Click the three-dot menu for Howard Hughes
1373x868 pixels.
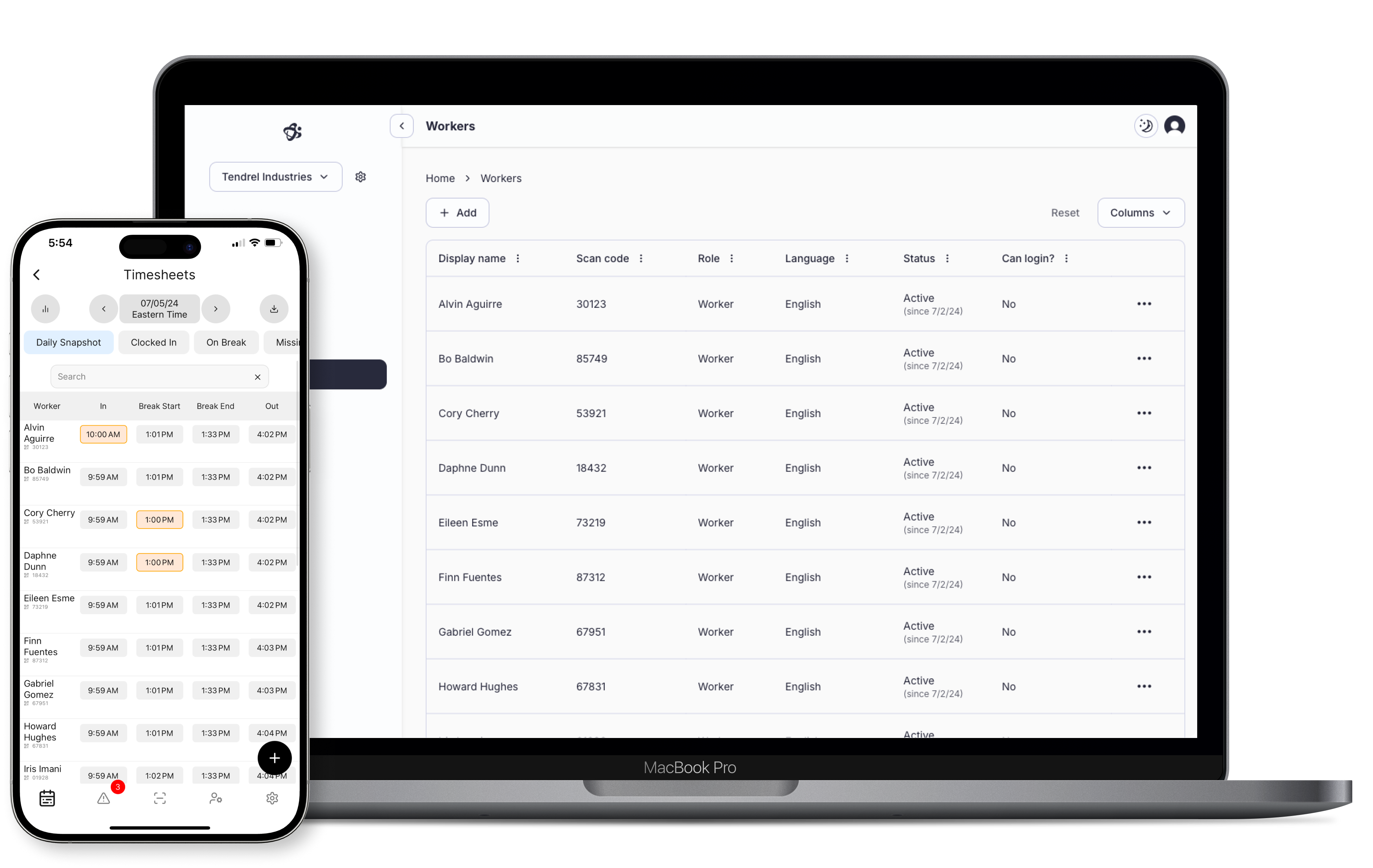(1144, 686)
